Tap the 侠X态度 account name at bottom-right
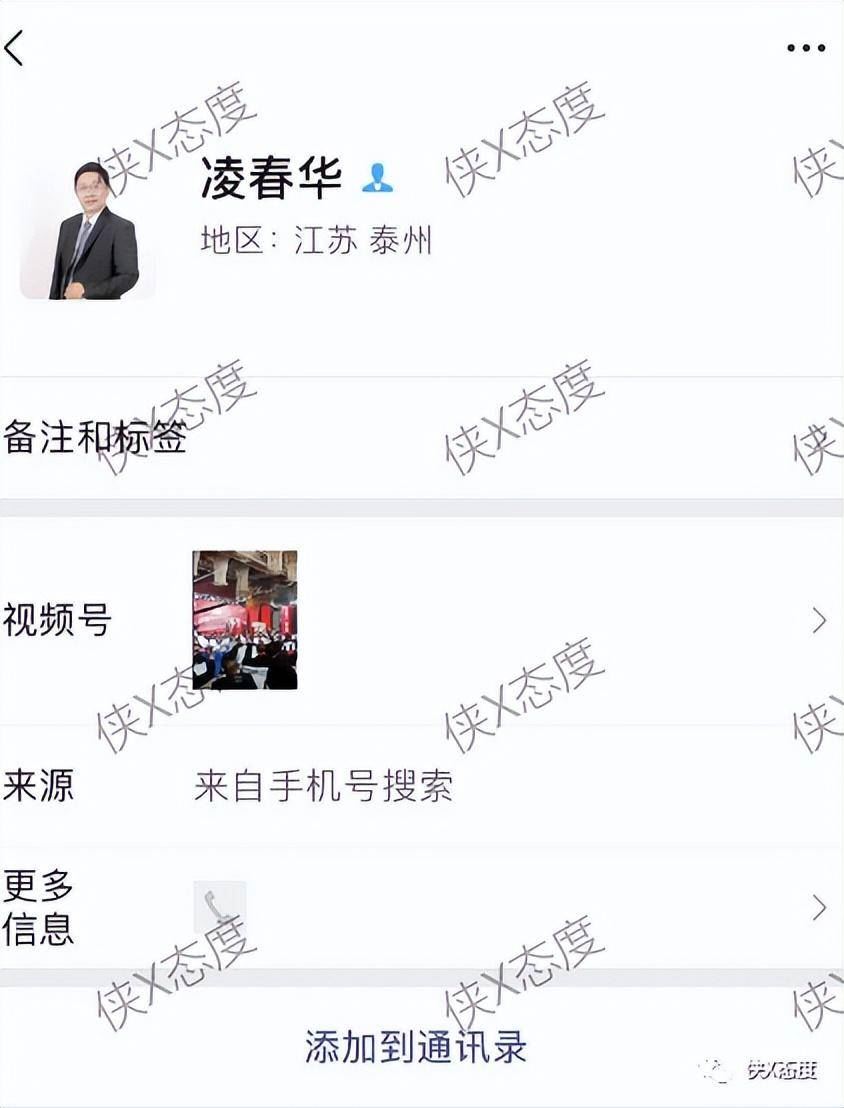The width and height of the screenshot is (844, 1108). point(782,1070)
